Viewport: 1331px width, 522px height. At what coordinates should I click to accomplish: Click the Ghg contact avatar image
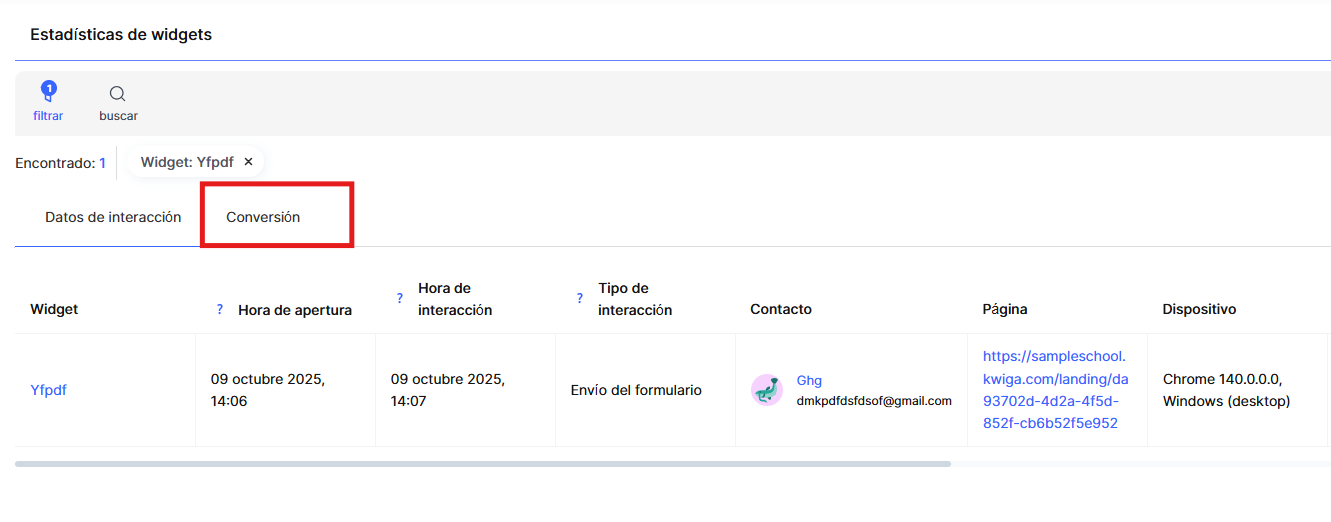pyautogui.click(x=767, y=390)
